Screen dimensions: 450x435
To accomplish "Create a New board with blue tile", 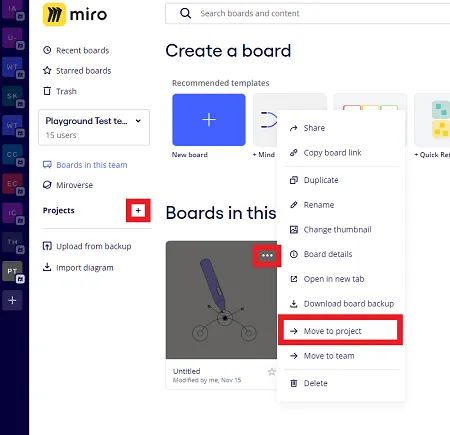I will 209,120.
